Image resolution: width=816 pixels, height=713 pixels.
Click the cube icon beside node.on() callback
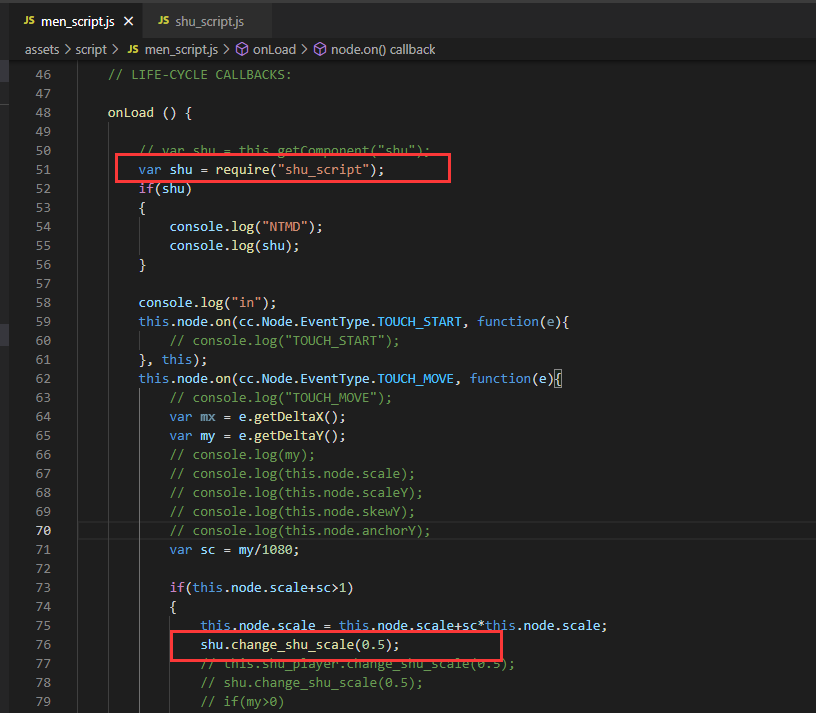click(320, 49)
